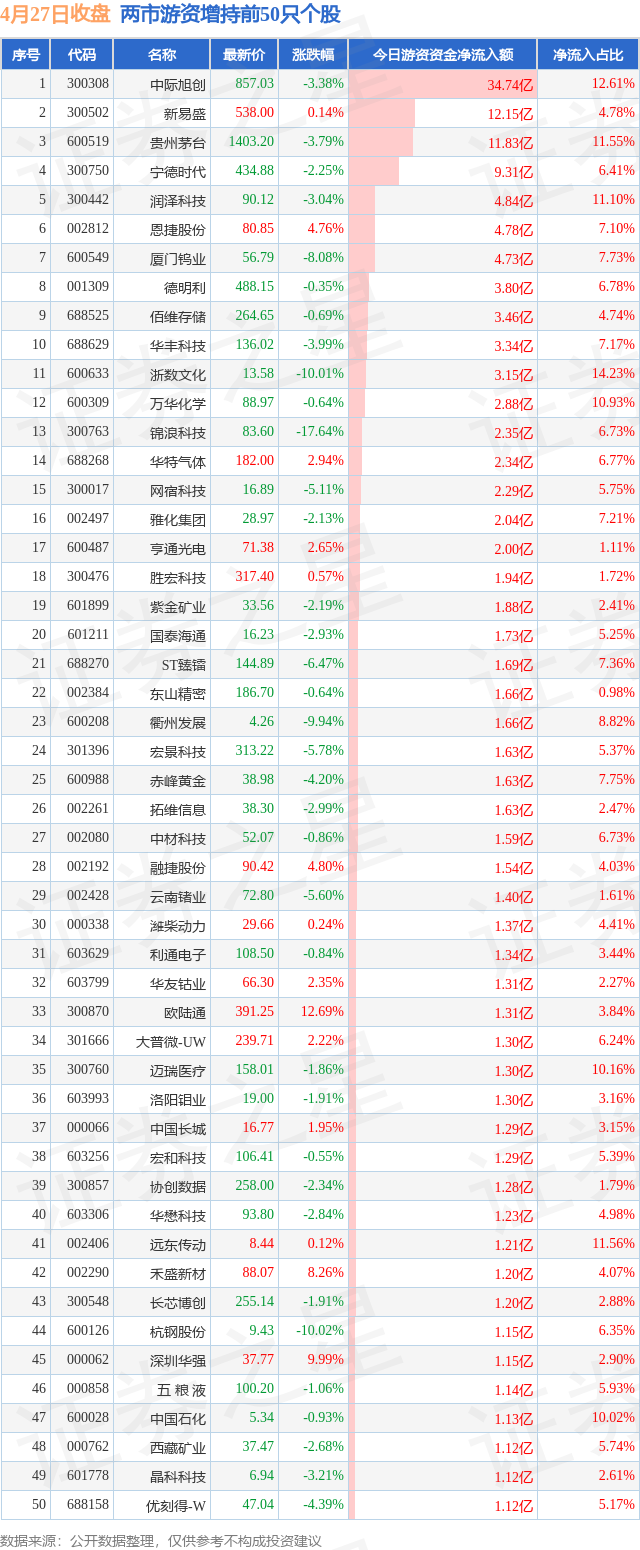Click the 代码 column header
This screenshot has width=640, height=1550.
[82, 55]
